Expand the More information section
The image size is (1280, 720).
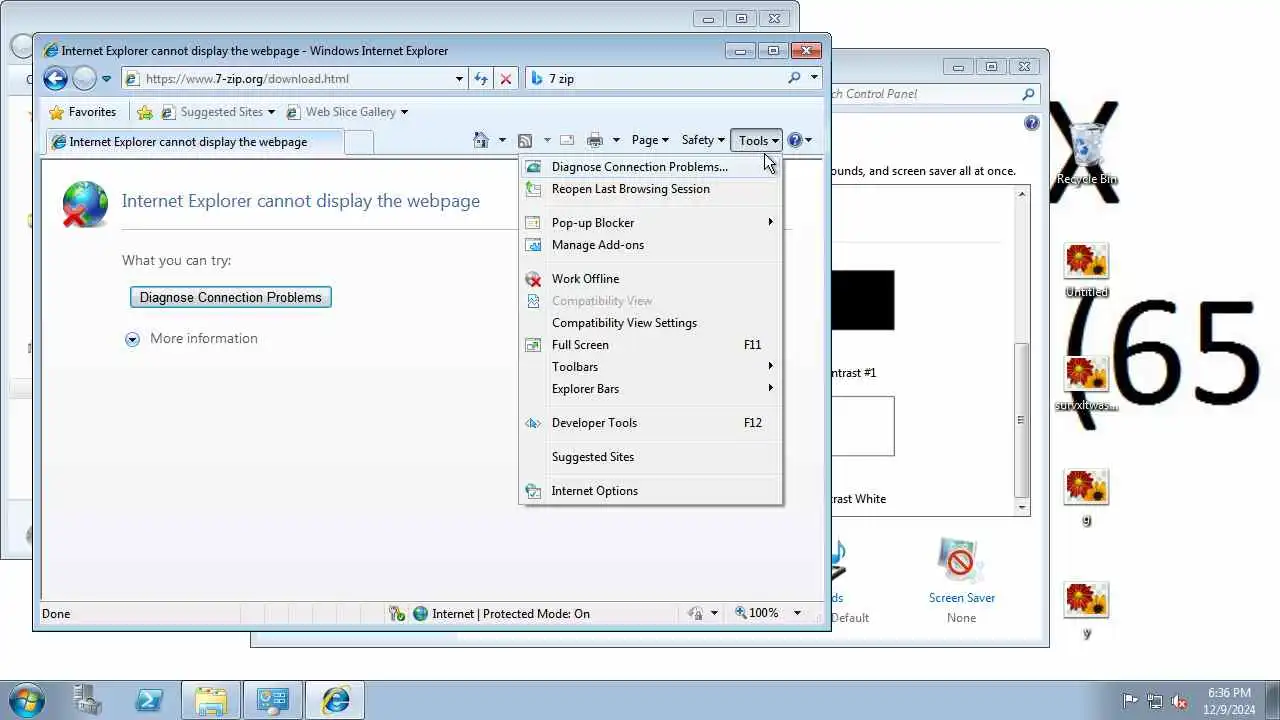coord(191,339)
